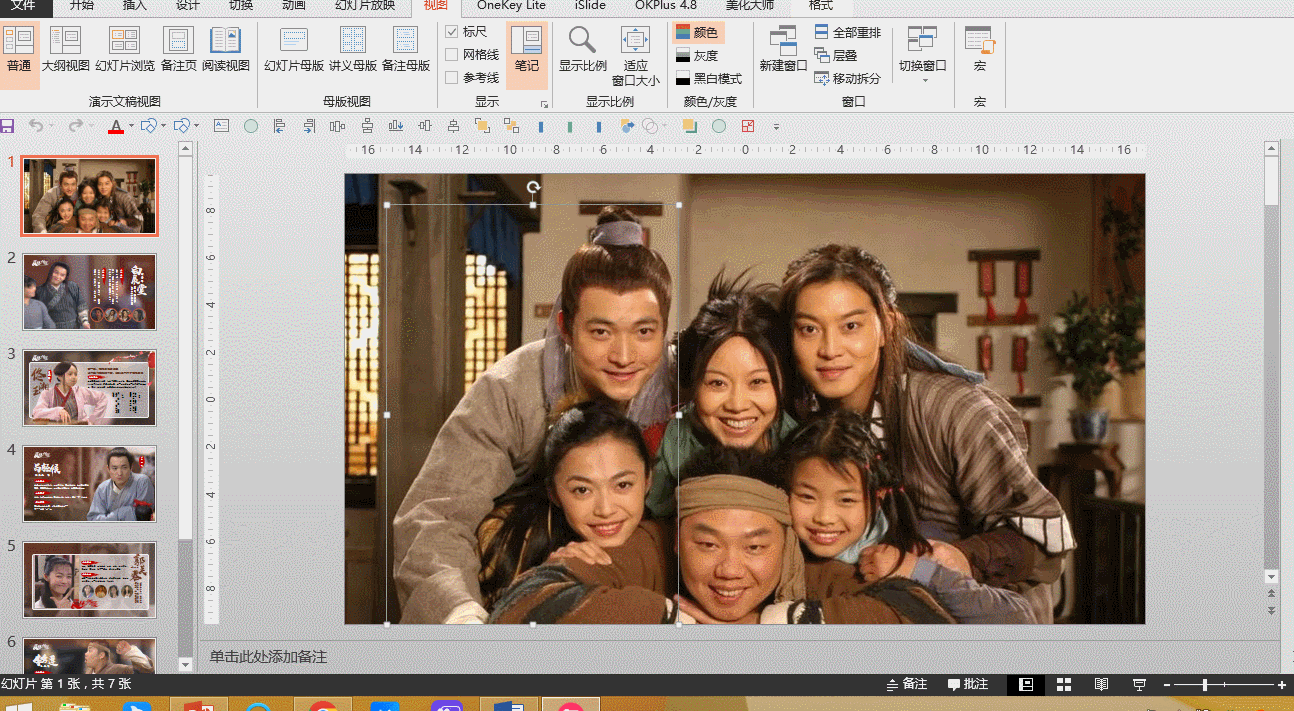Expand the first shape tool dropdown arrow

[x=163, y=127]
